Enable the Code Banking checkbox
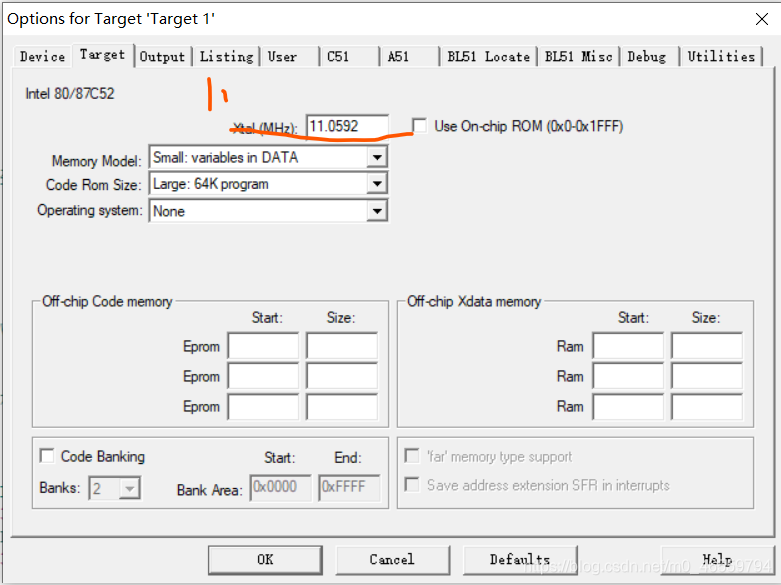This screenshot has width=781, height=585. point(47,455)
